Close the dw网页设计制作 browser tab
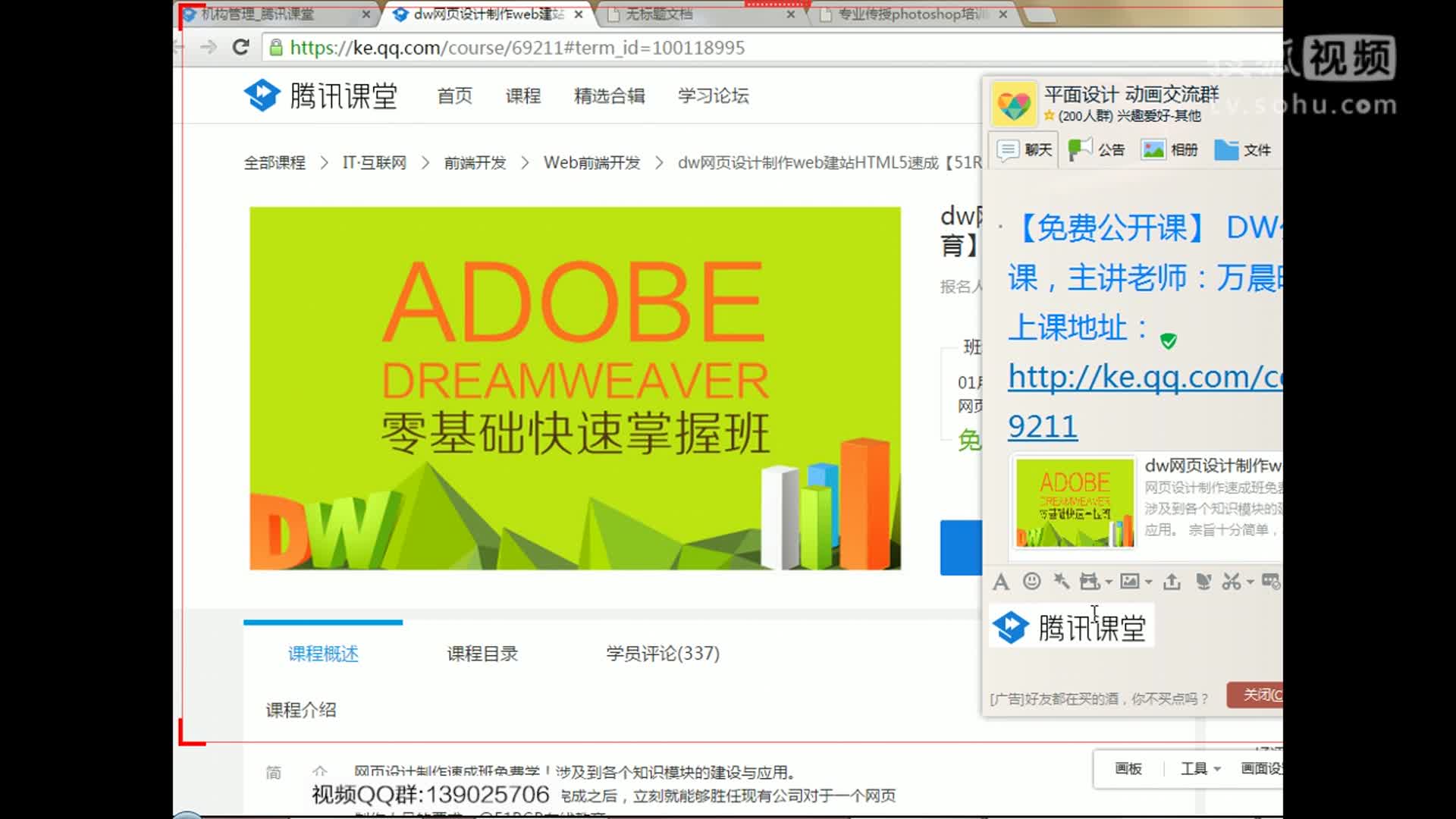1456x819 pixels. click(579, 14)
